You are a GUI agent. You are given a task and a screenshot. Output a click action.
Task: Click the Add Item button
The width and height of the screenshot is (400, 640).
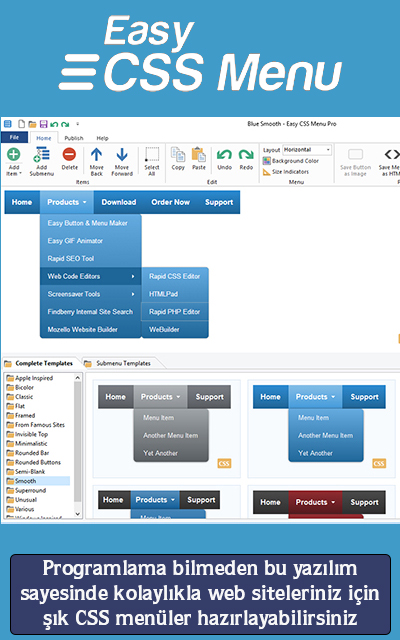(x=13, y=161)
